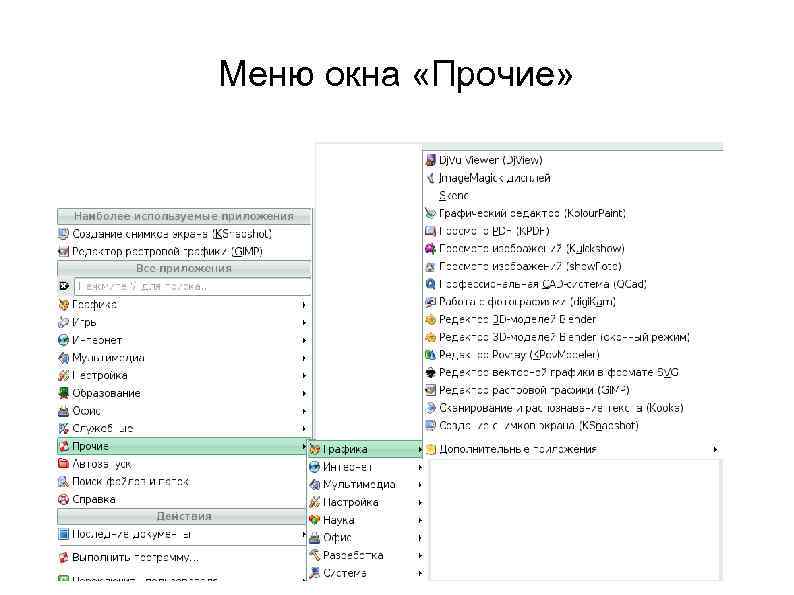
Task: Expand Мультимедиа arrow in main menu
Action: [x=304, y=358]
